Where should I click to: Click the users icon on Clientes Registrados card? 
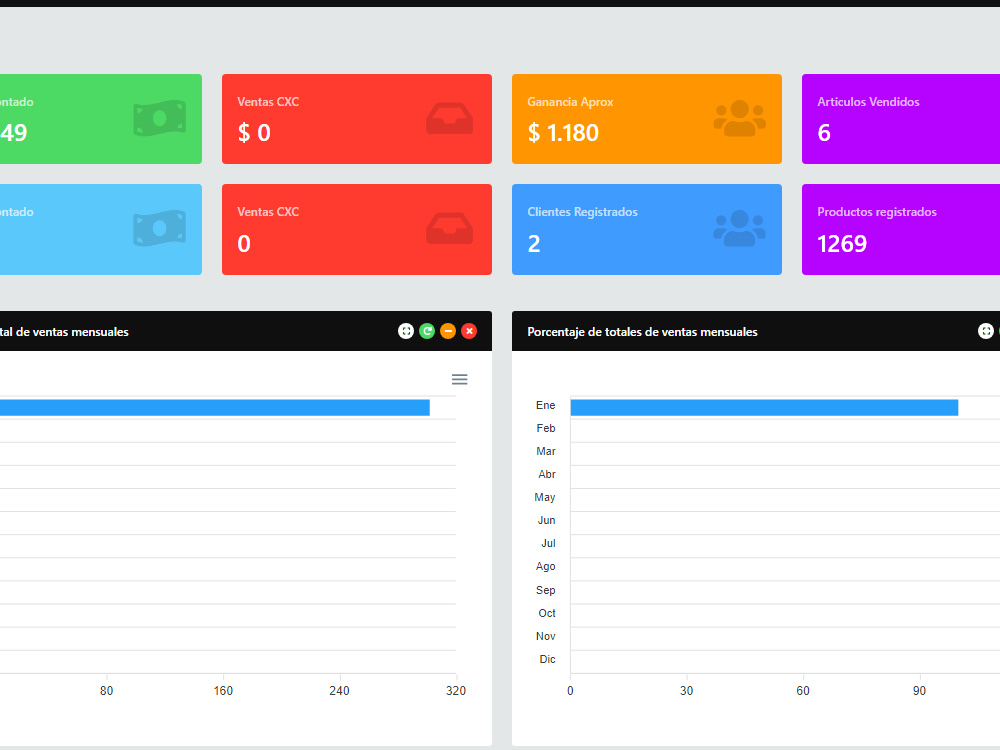(x=739, y=228)
